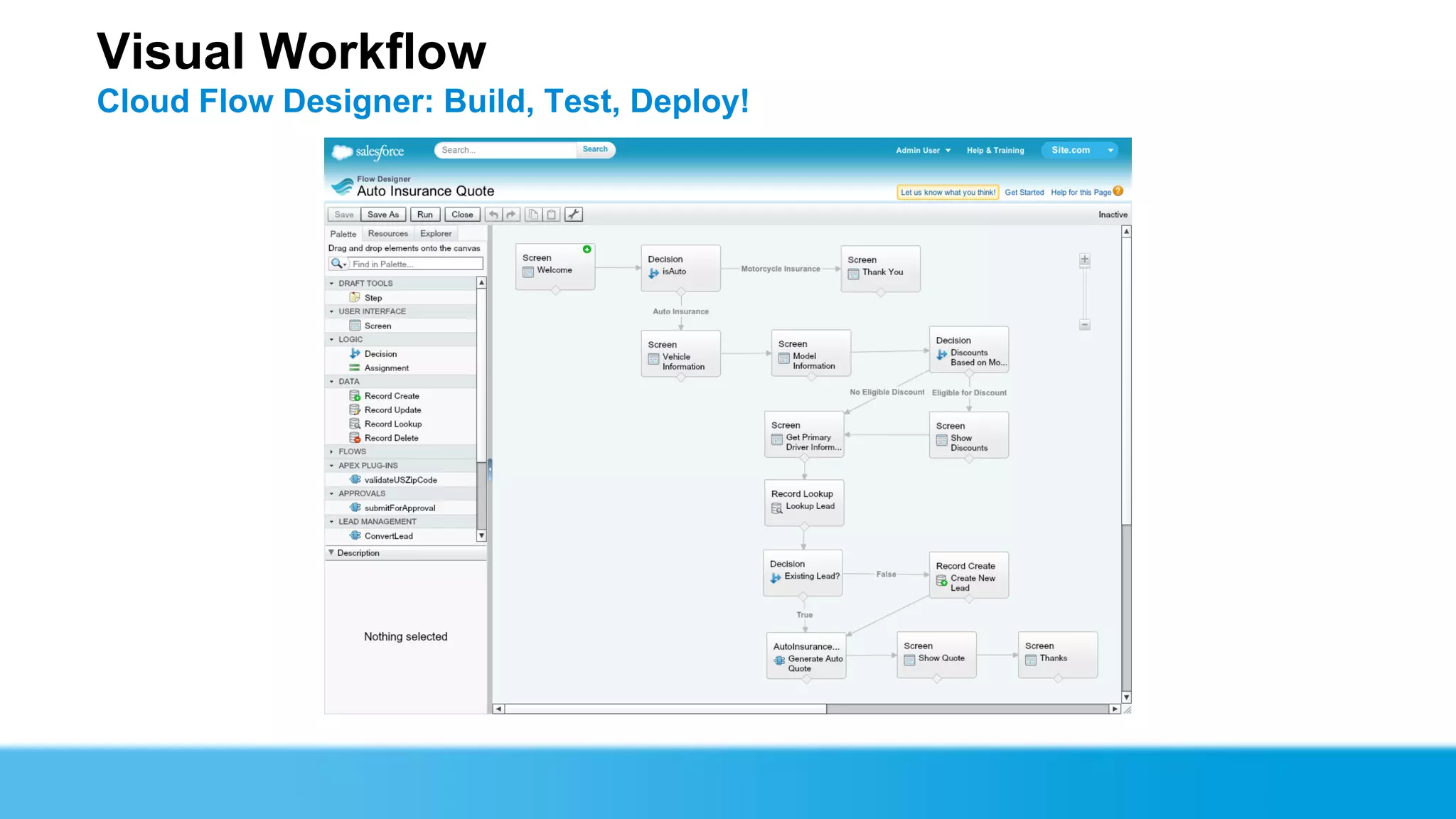Screen dimensions: 1456x819
Task: Click the isAuto decision node icon
Action: (x=653, y=272)
